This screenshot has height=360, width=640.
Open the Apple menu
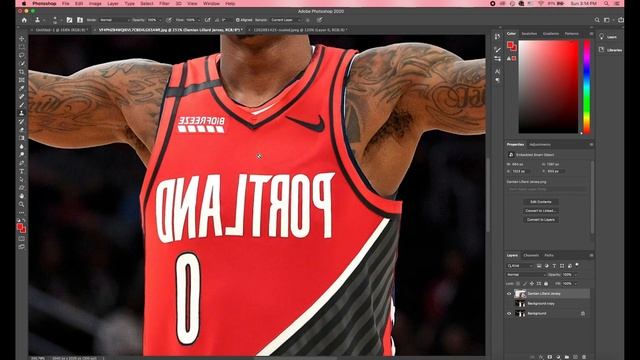coord(24,3)
